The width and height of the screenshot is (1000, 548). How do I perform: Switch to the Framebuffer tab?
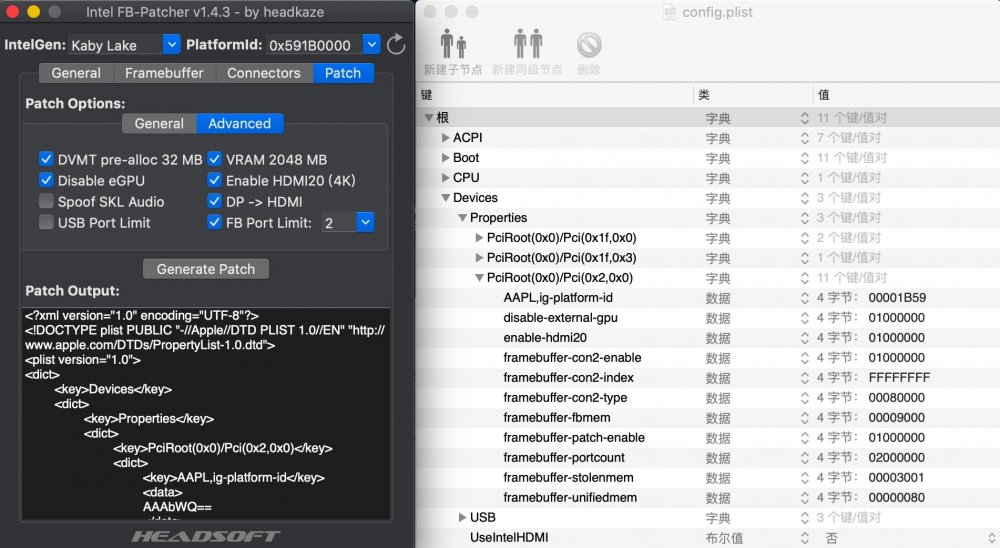(164, 73)
